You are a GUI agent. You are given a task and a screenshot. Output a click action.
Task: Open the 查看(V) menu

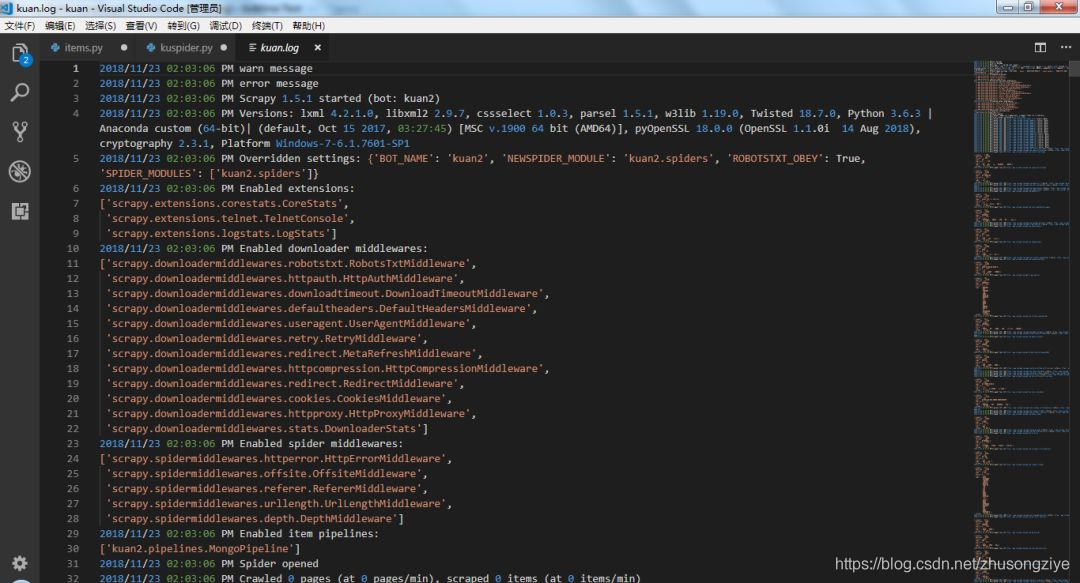click(x=141, y=25)
